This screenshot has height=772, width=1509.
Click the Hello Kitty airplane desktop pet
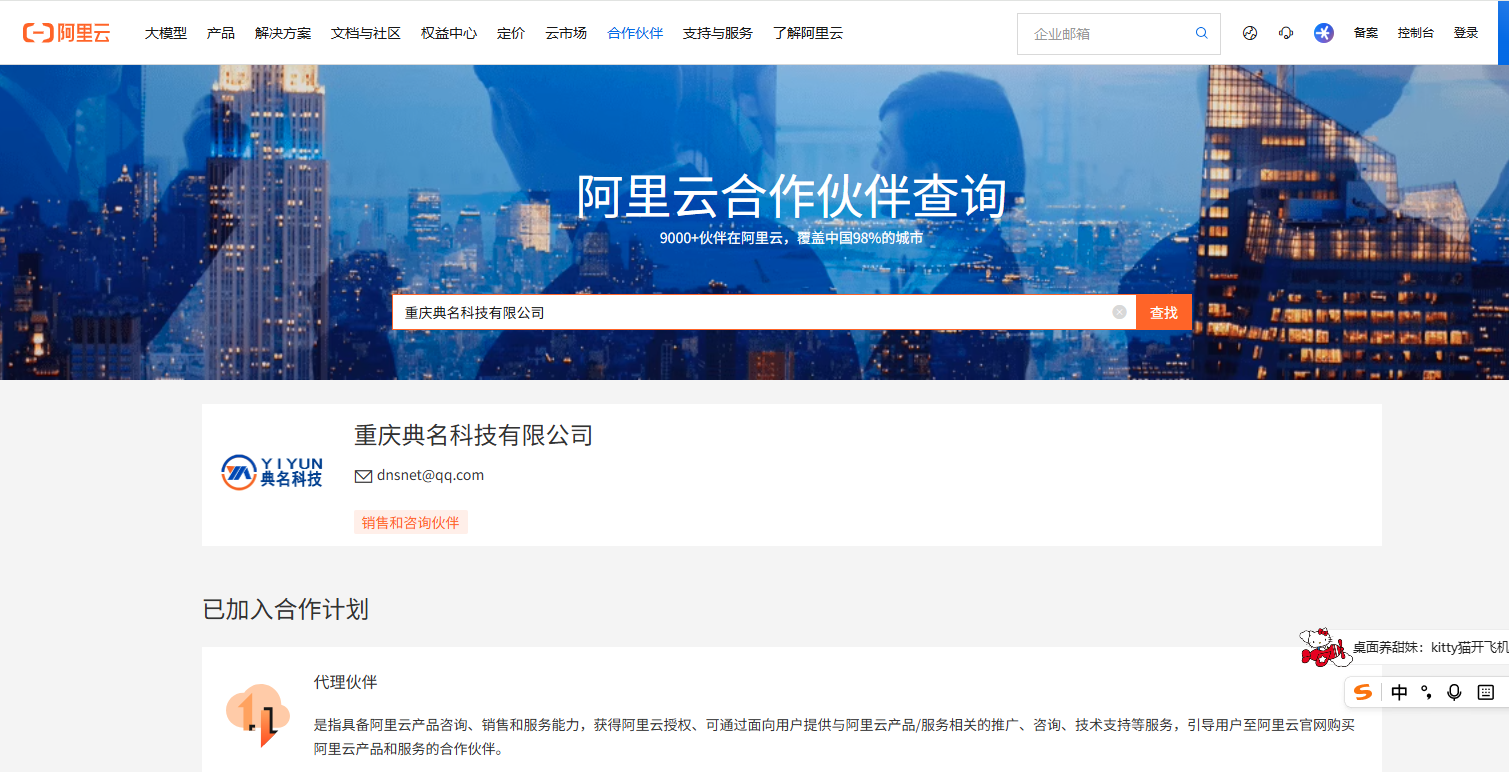pos(1324,648)
